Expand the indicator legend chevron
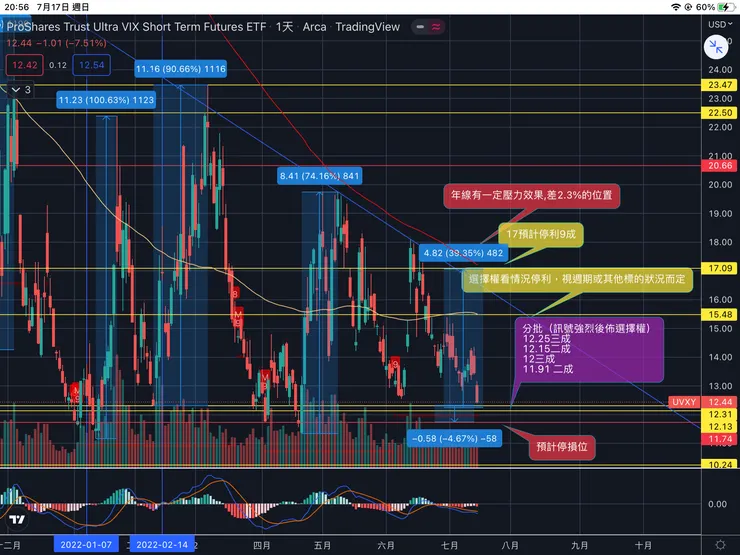Viewport: 740px width, 555px height. 16,90
